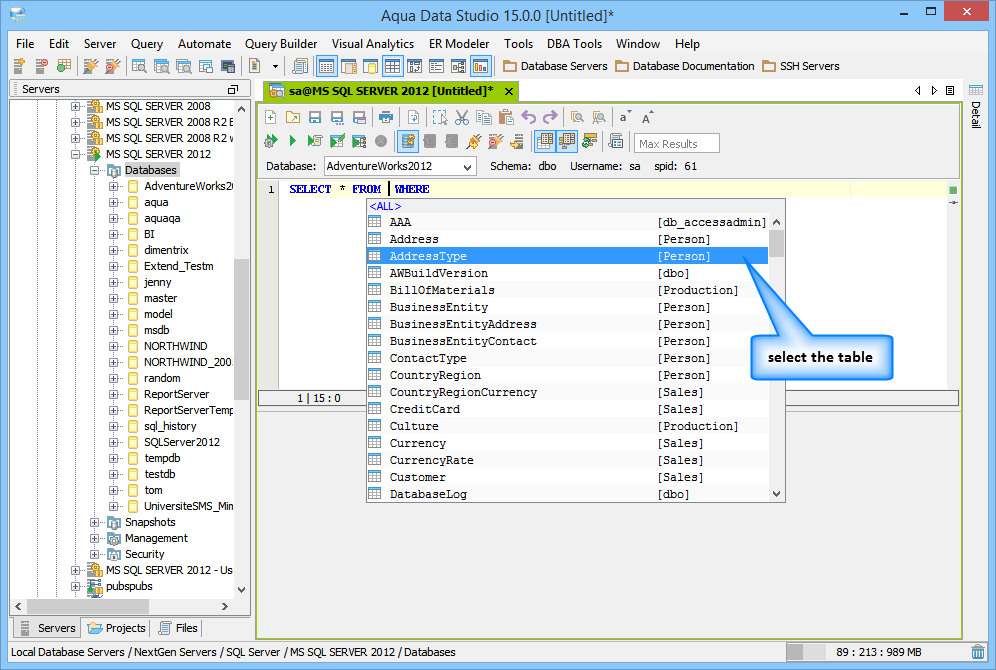This screenshot has height=670, width=996.
Task: Expand the Security folder node
Action: point(95,554)
